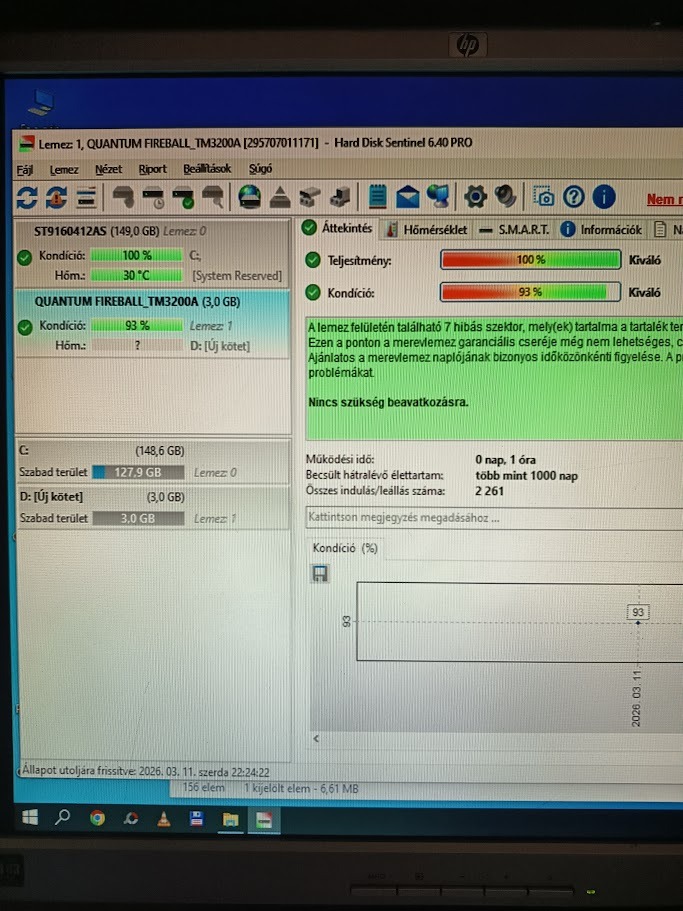
Task: Click the eject triangle toolbar icon
Action: tap(280, 198)
